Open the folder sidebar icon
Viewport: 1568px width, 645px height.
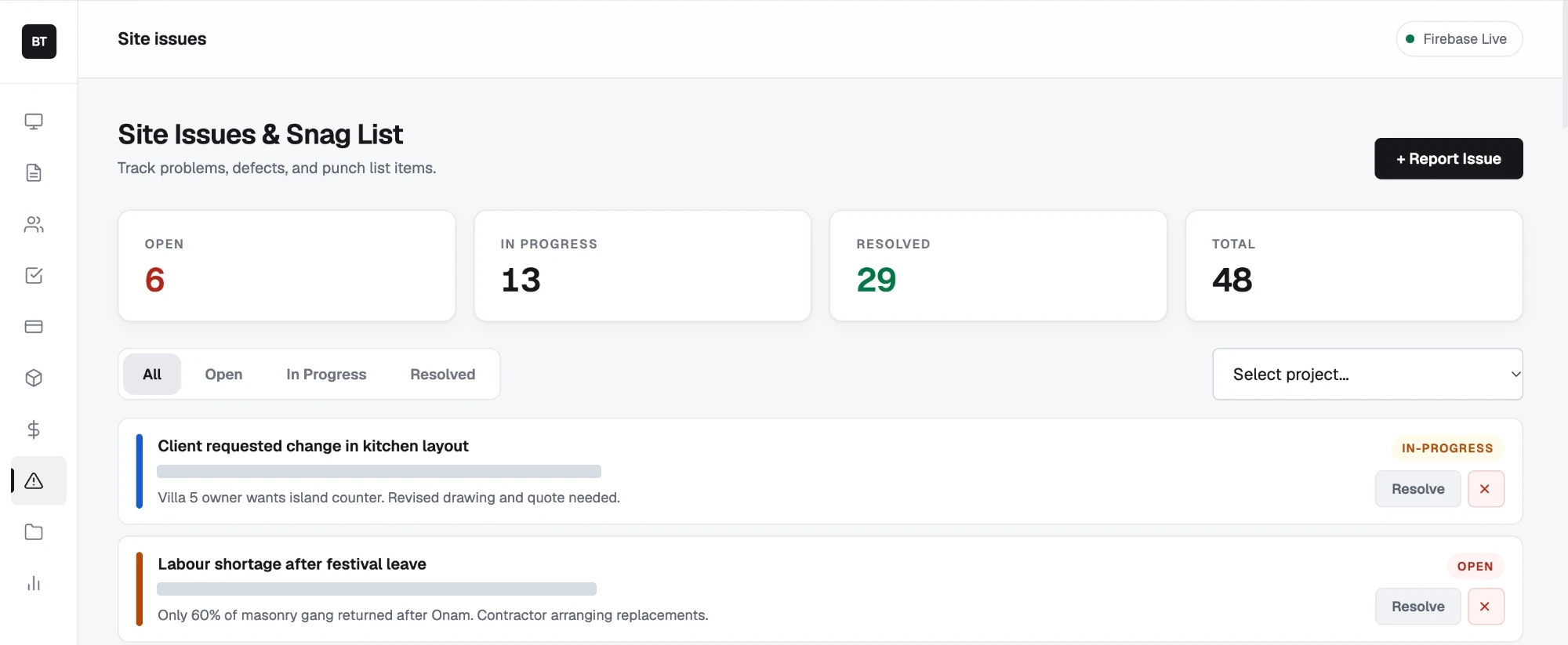[34, 532]
